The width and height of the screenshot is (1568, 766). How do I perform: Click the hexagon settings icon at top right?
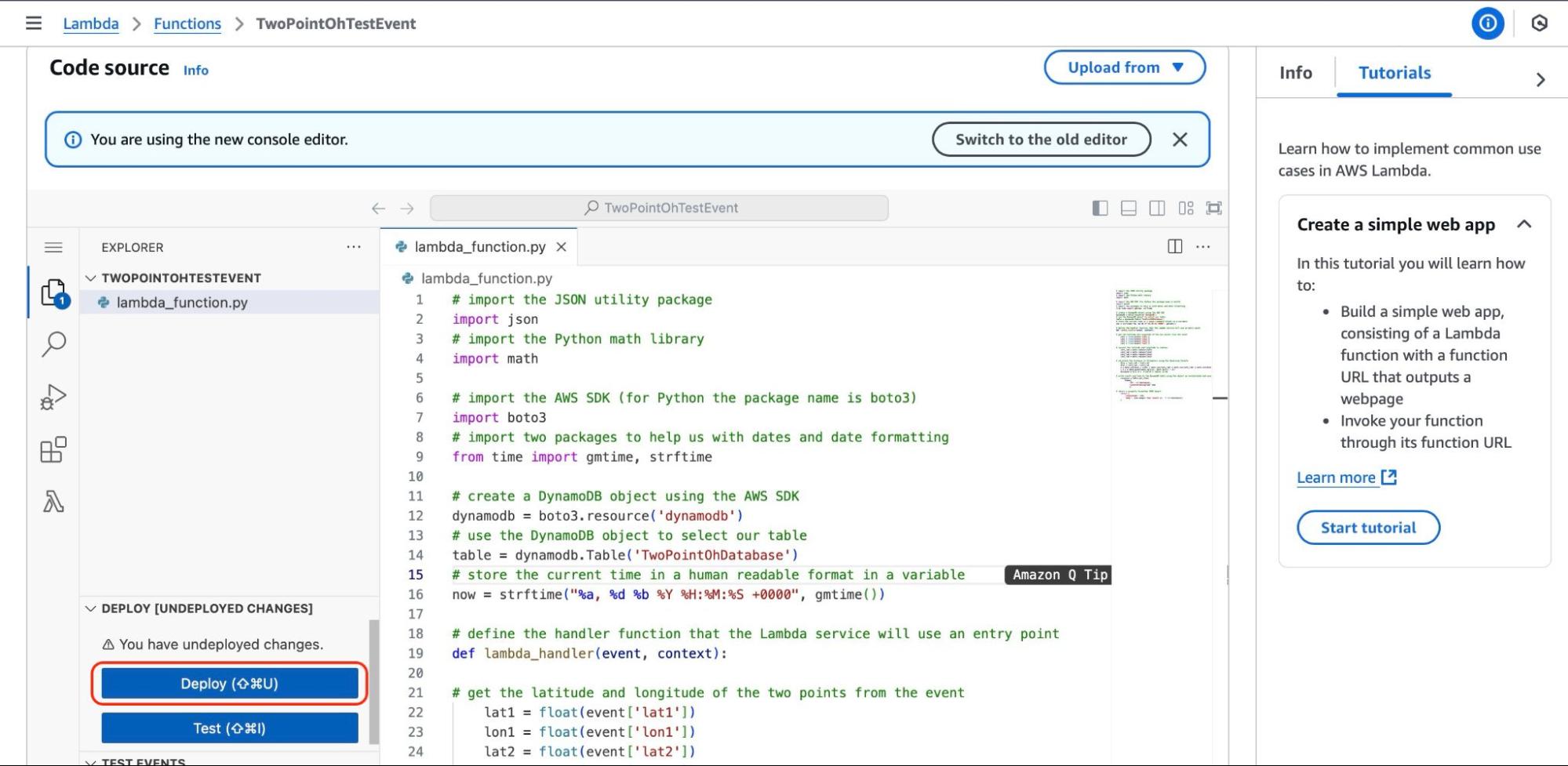point(1540,24)
